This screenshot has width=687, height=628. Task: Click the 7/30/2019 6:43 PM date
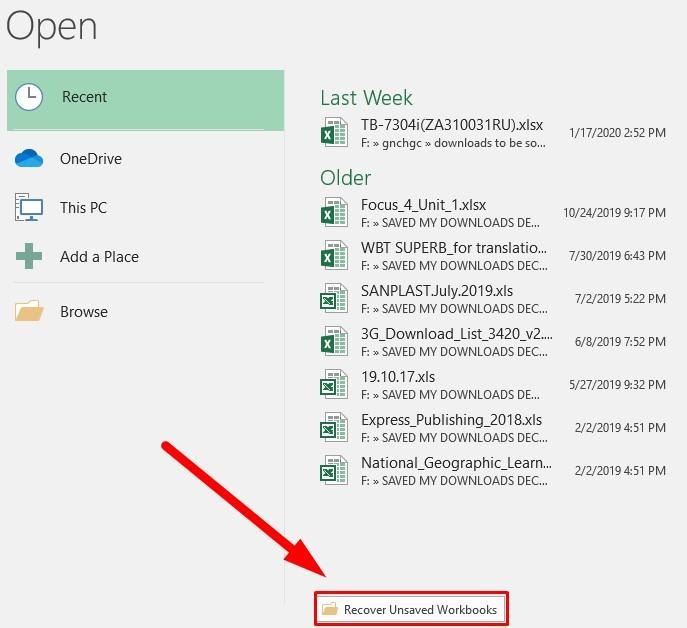coord(617,256)
